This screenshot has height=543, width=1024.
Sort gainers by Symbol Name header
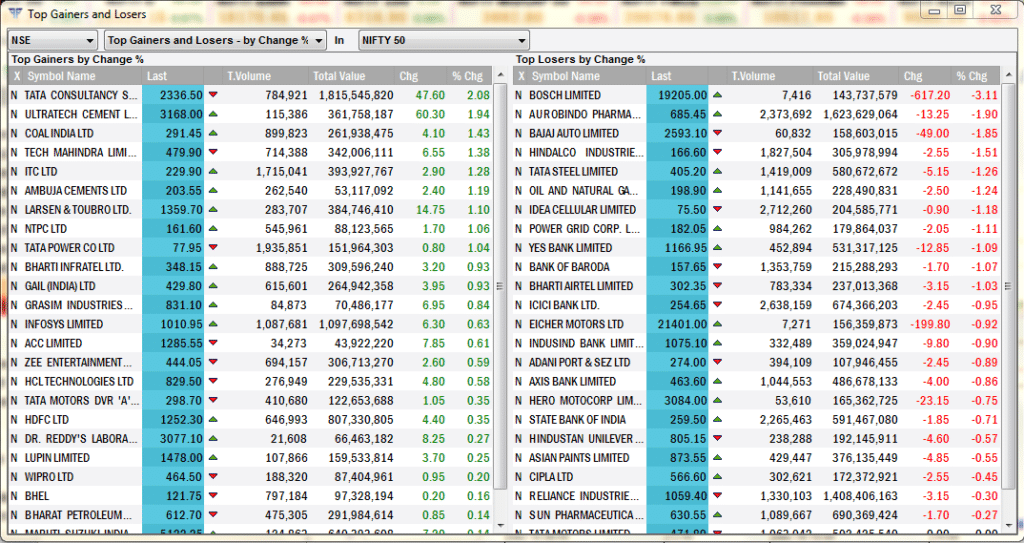[x=62, y=76]
